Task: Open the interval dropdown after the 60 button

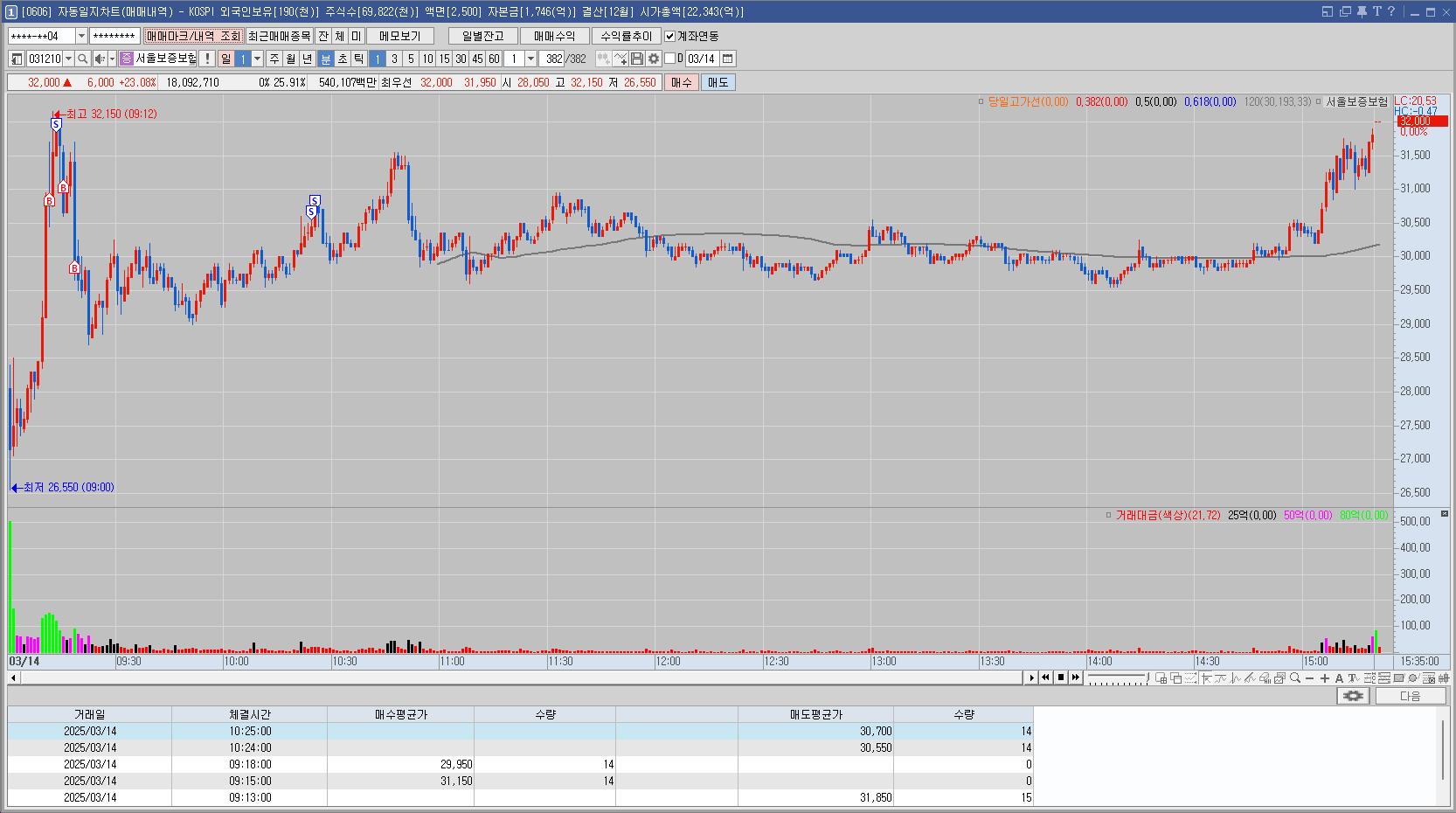Action: pos(530,59)
